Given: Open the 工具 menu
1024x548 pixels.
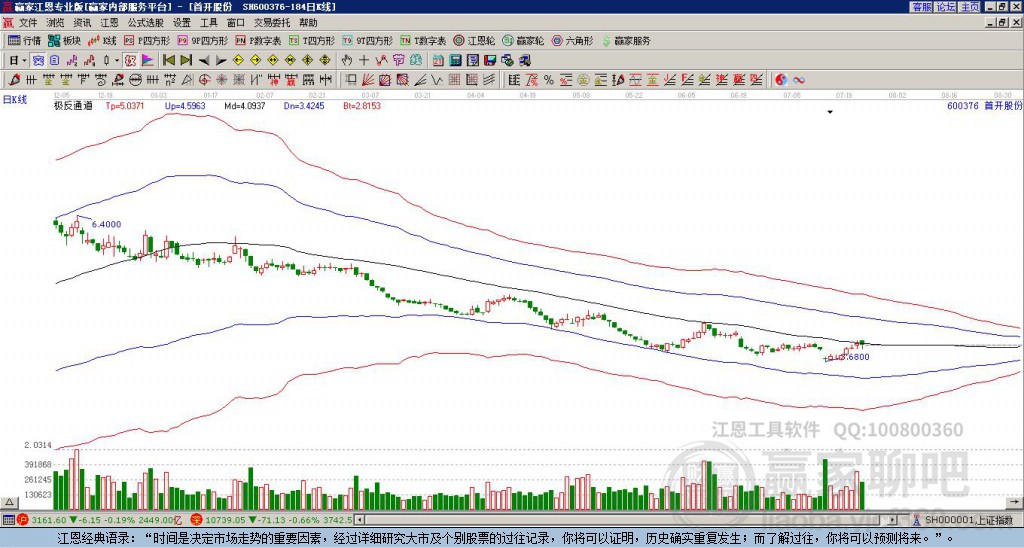Looking at the screenshot, I should [208, 23].
